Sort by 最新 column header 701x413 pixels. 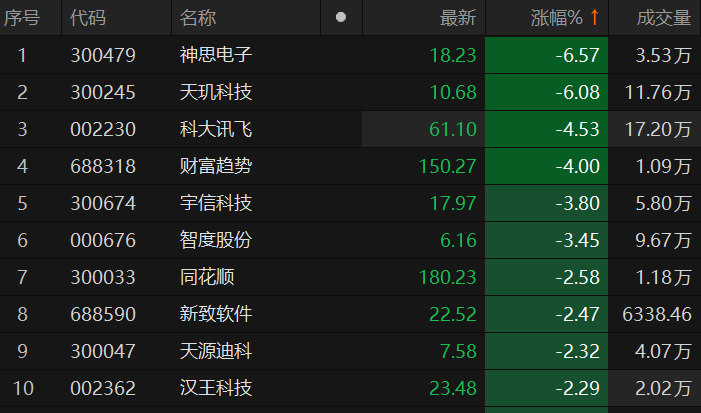click(458, 18)
